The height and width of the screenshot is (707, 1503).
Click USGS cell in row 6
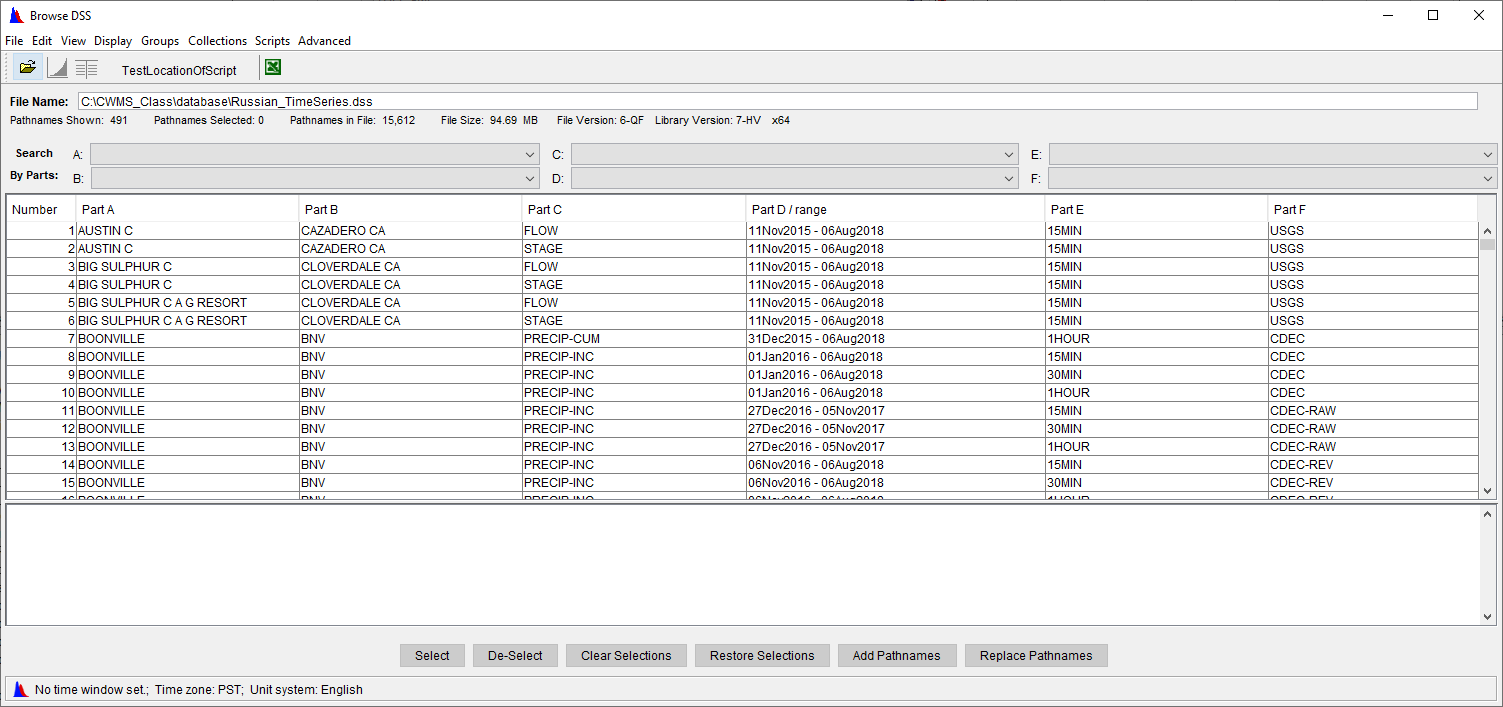(1373, 321)
